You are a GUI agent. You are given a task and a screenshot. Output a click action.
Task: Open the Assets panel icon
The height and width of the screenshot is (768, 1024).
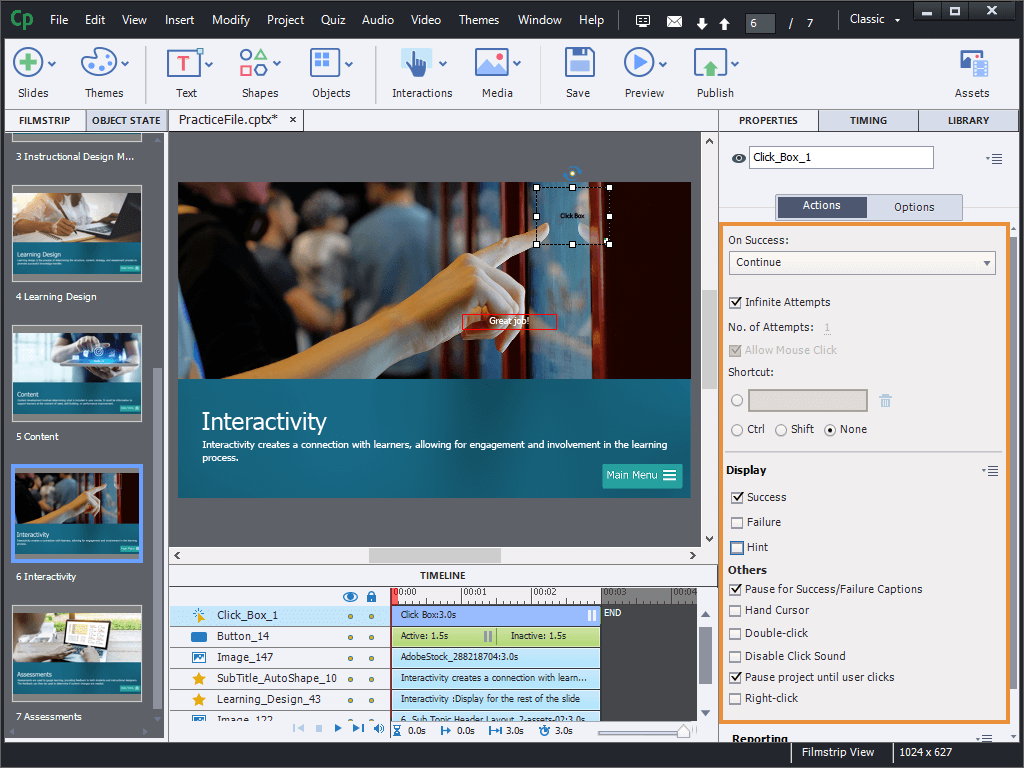pos(972,64)
